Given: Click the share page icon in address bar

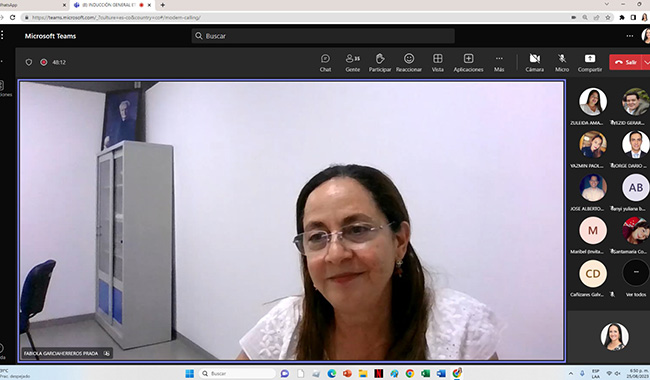Looking at the screenshot, I should pos(597,17).
